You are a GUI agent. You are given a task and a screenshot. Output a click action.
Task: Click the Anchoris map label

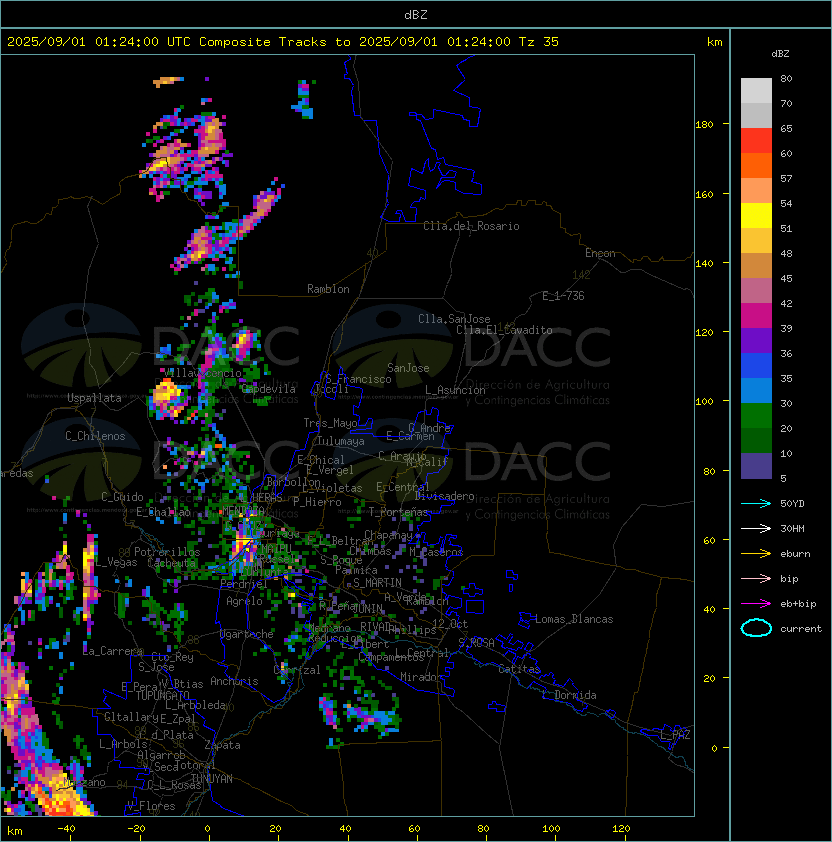(234, 681)
